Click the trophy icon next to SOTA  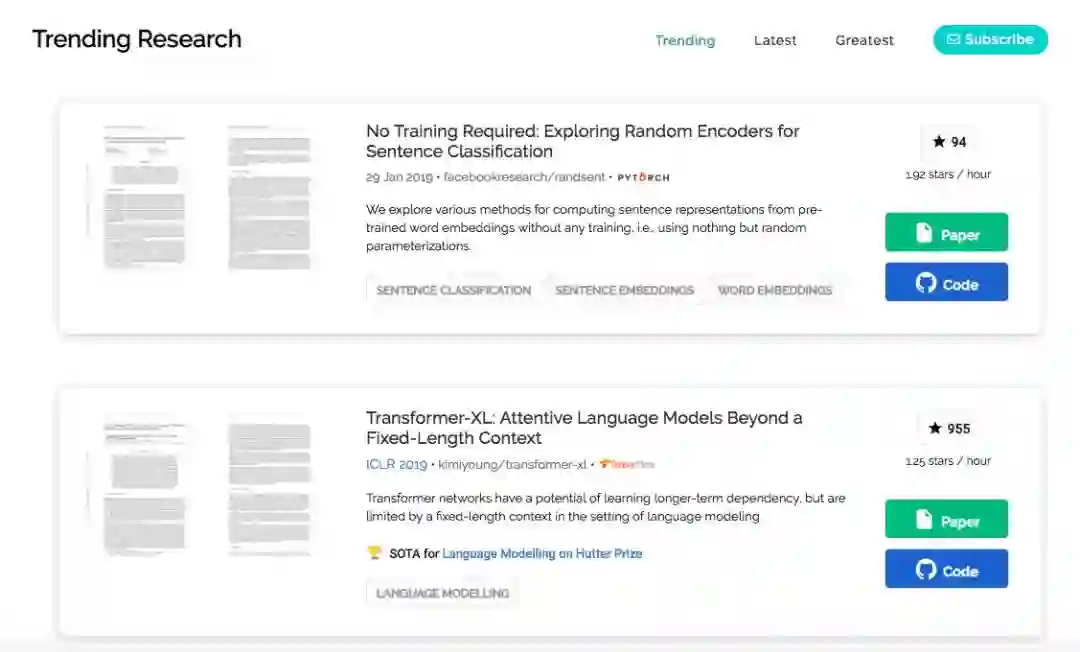coord(375,553)
